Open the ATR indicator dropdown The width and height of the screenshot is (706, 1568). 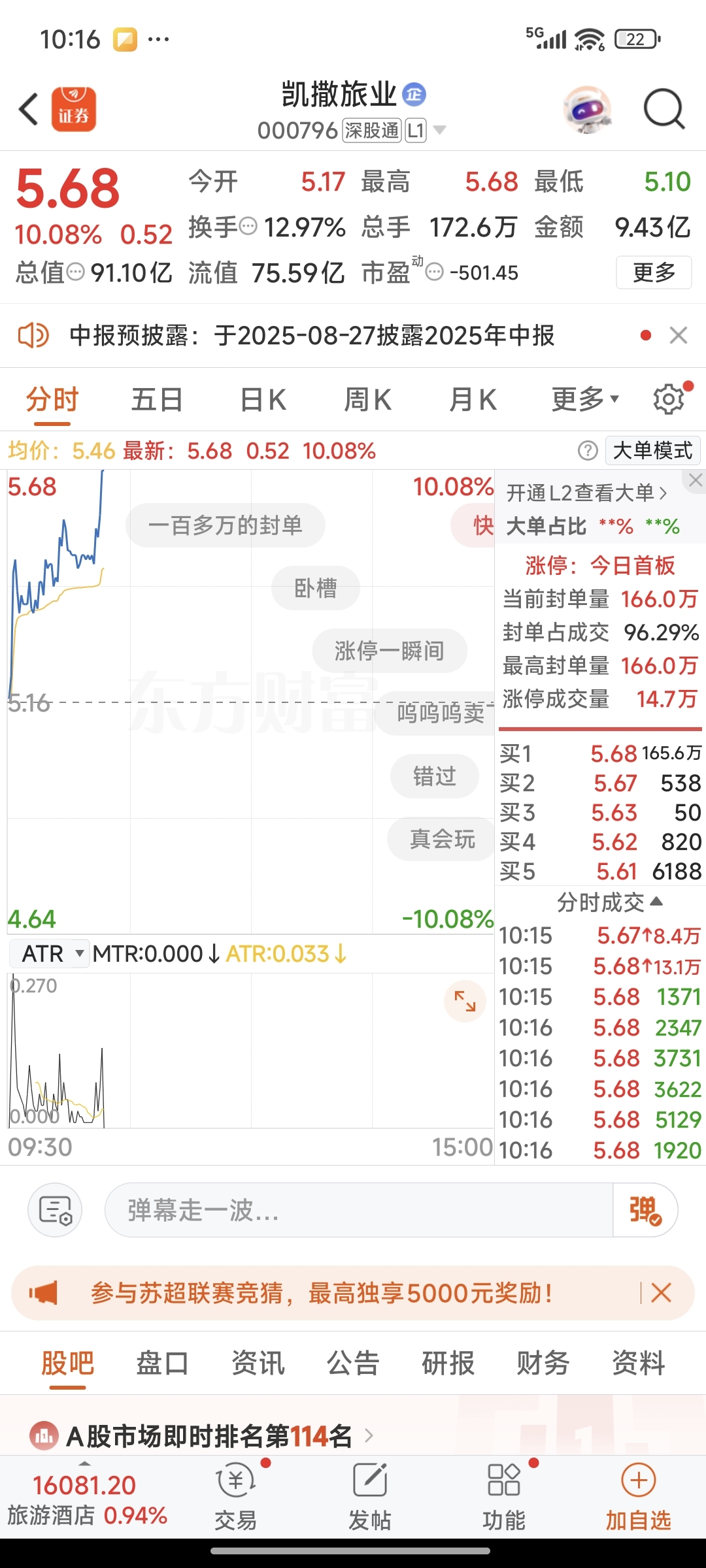[50, 954]
